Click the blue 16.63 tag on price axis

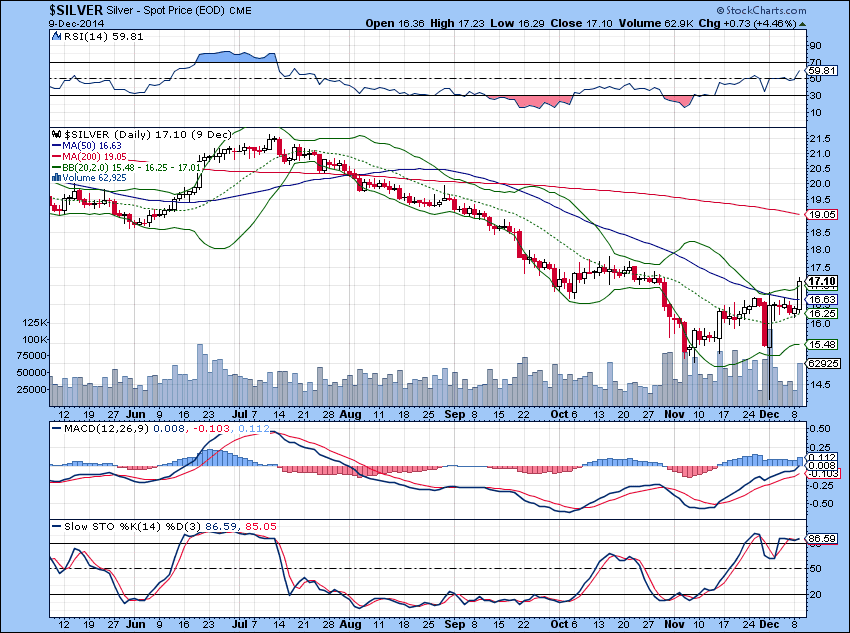(822, 299)
